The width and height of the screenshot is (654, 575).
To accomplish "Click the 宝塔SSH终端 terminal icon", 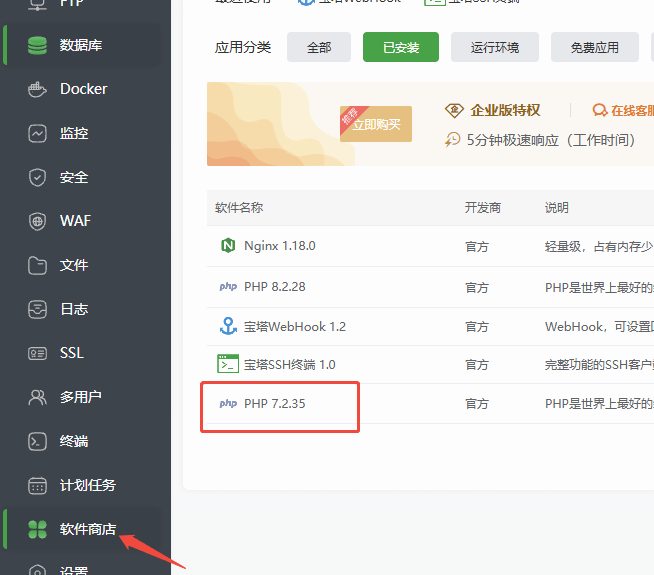I will [x=228, y=364].
